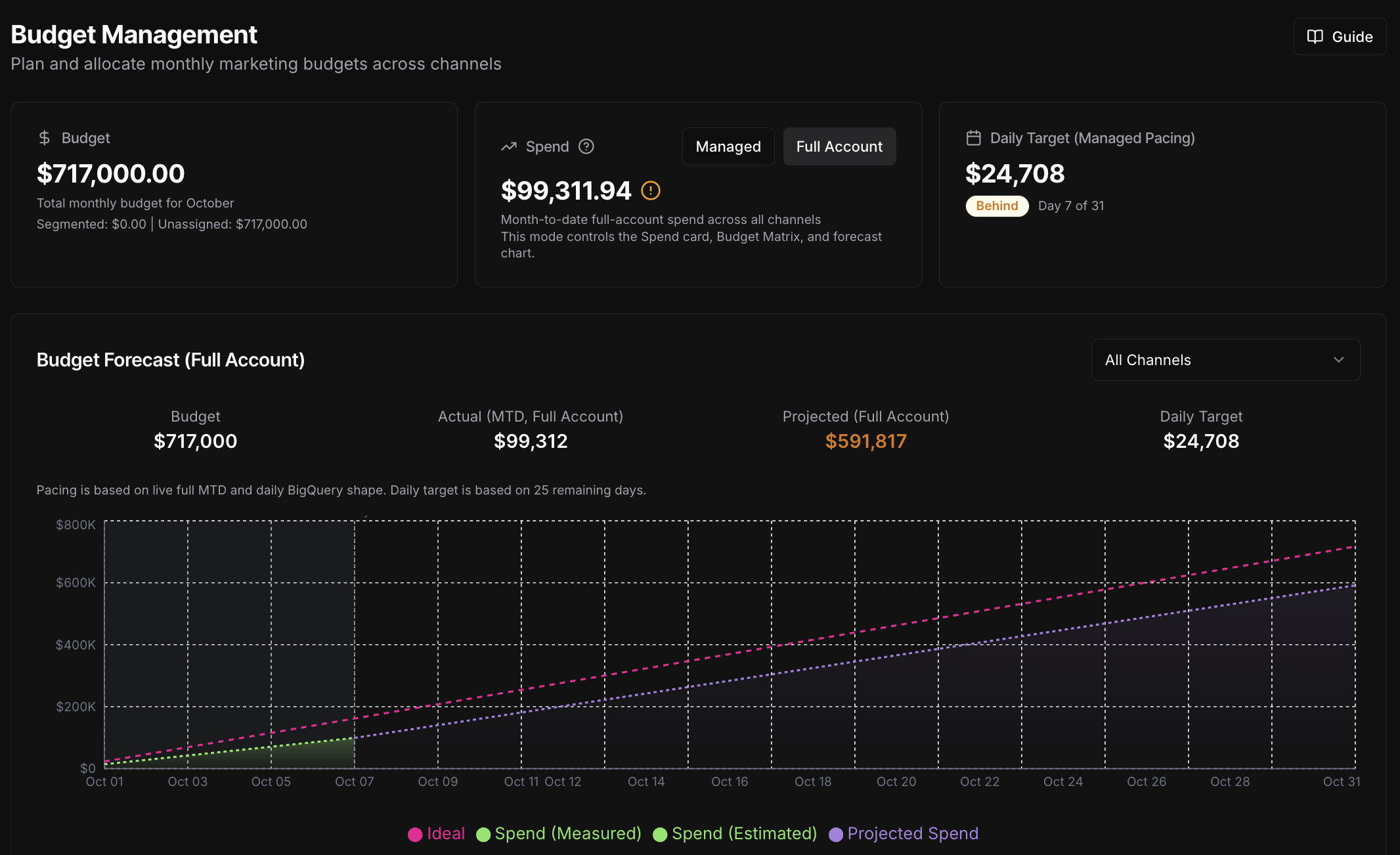
Task: Click the Spend help question-mark icon
Action: pos(586,146)
